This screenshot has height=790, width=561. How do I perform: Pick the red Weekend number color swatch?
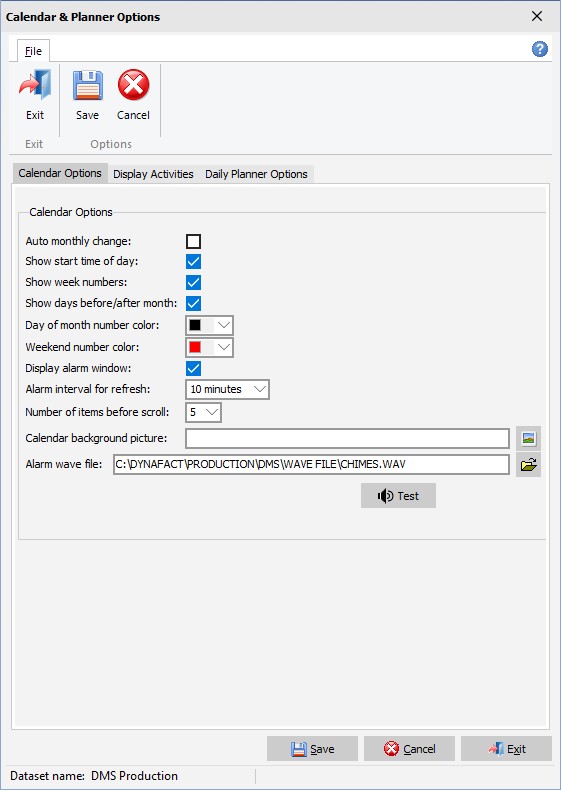(195, 347)
